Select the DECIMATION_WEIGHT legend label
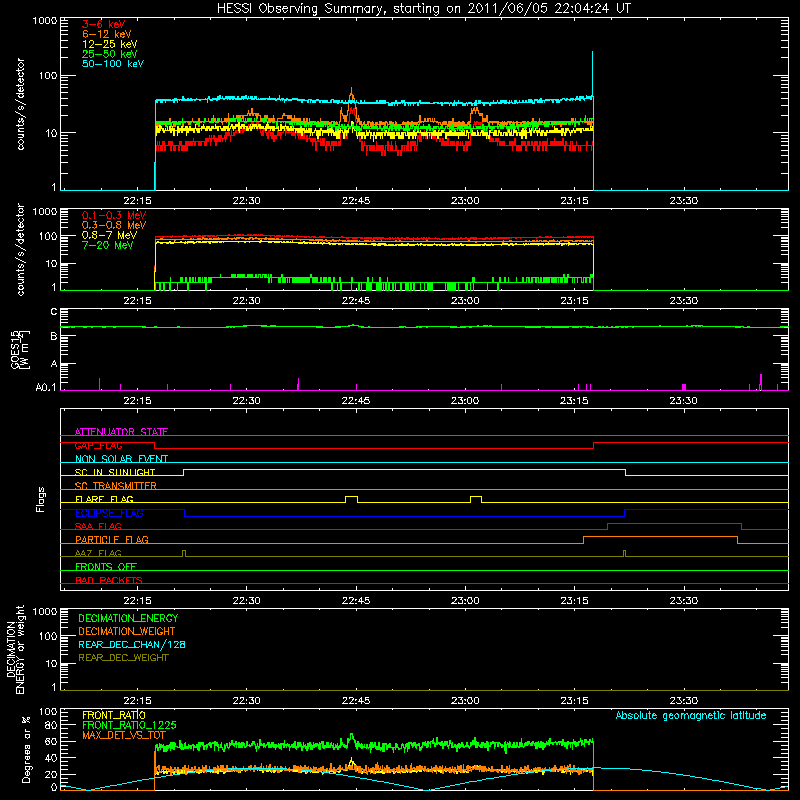 [127, 631]
